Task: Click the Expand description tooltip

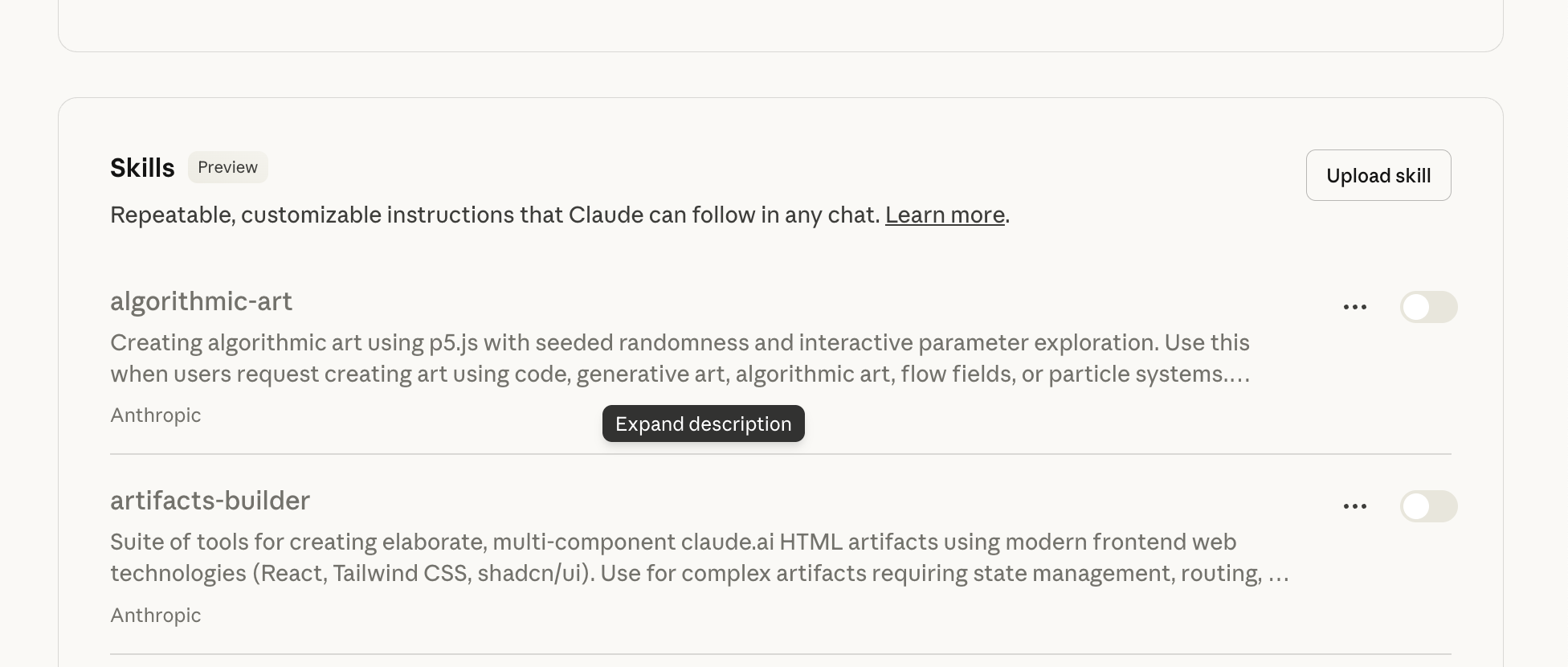Action: coord(703,424)
